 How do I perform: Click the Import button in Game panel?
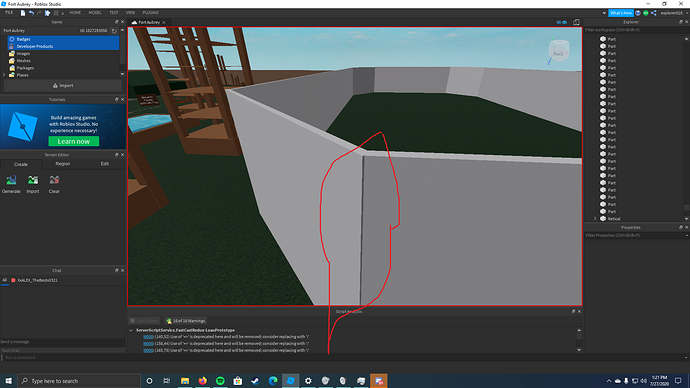pos(63,86)
